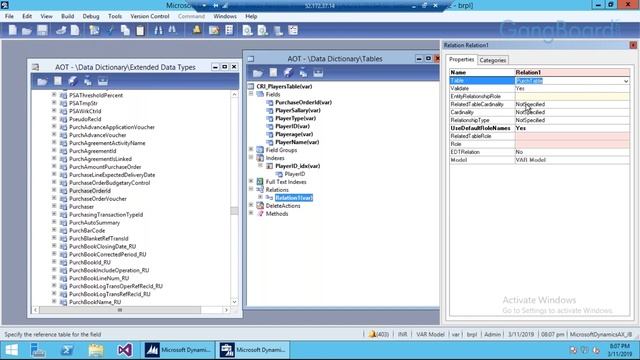Image resolution: width=640 pixels, height=360 pixels.
Task: Click save icon in Tables AOT window toolbar
Action: click(x=318, y=73)
